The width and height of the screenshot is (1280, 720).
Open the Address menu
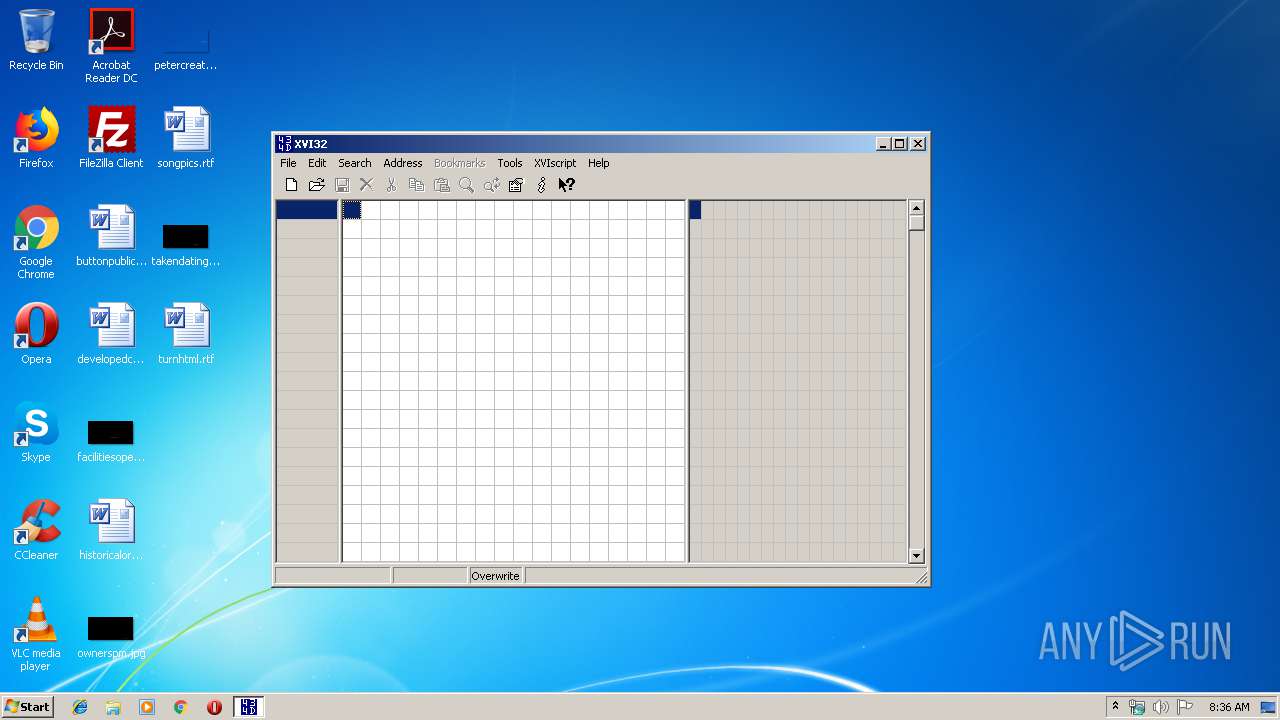[403, 163]
